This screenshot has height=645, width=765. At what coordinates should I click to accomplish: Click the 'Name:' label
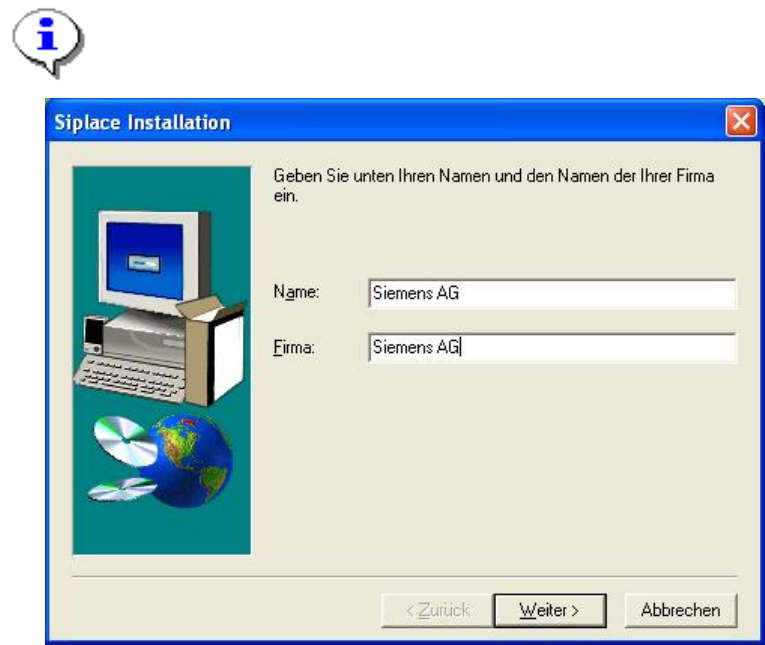pyautogui.click(x=296, y=292)
